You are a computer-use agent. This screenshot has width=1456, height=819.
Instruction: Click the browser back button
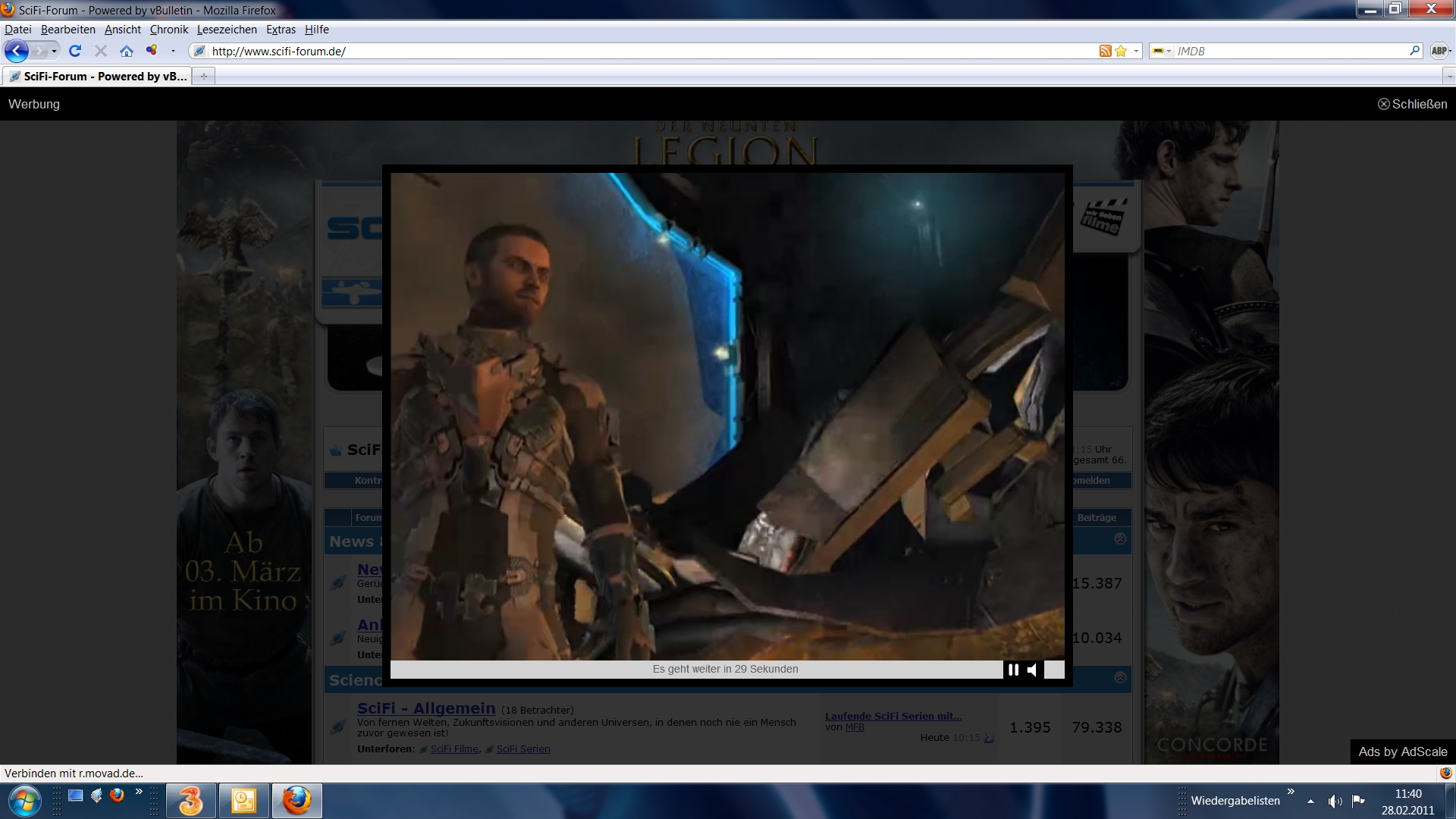16,51
